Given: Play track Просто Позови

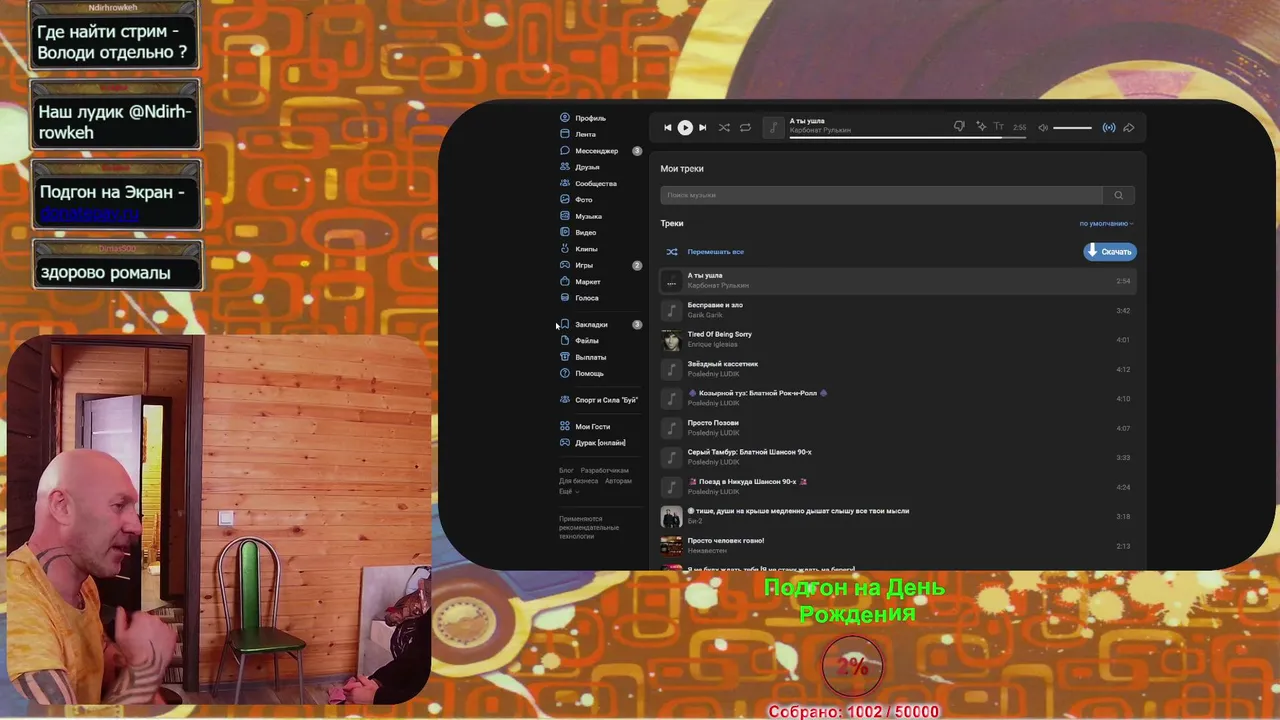Looking at the screenshot, I should [x=898, y=428].
